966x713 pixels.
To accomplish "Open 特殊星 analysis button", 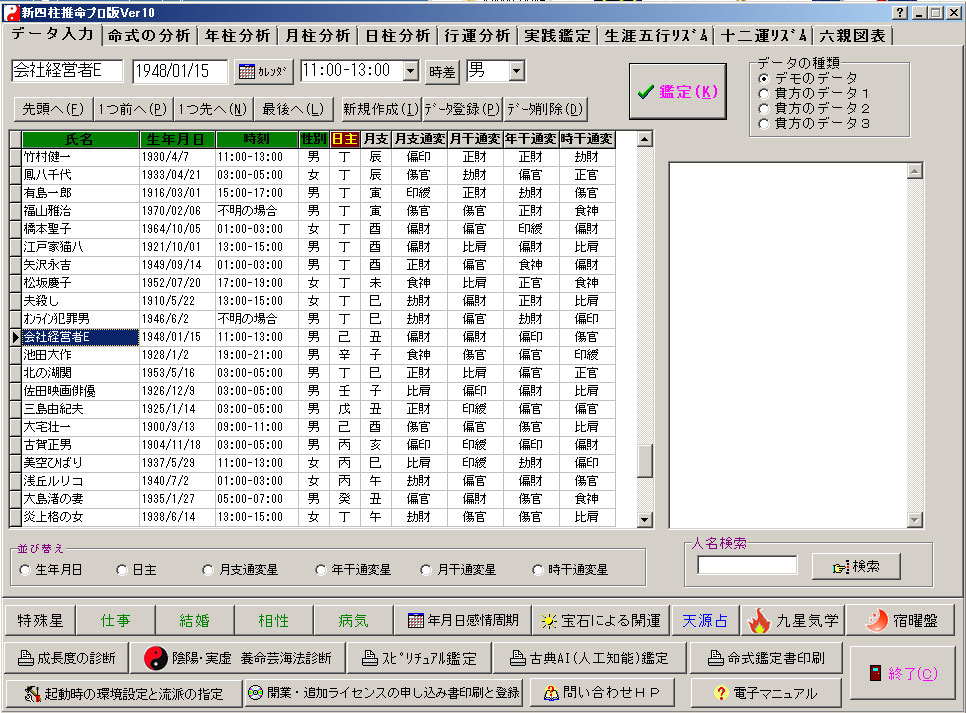I will [x=40, y=621].
